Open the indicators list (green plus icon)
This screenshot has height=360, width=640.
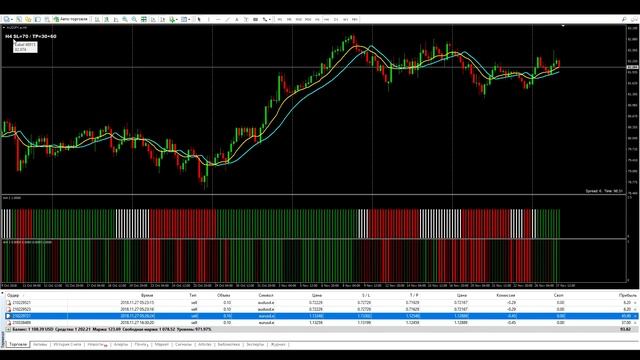[x=172, y=19]
